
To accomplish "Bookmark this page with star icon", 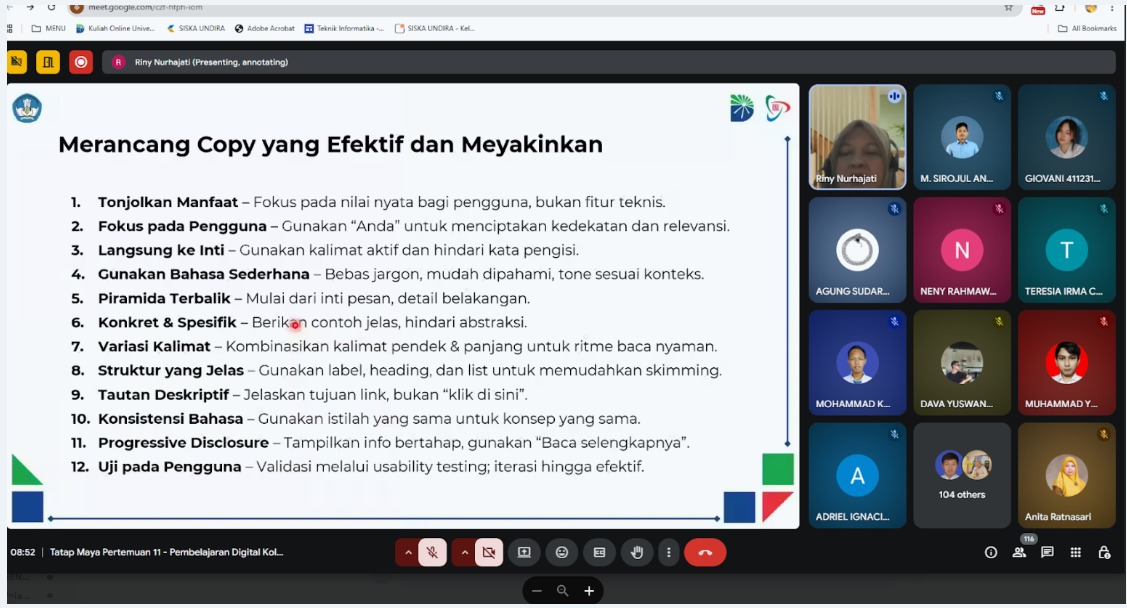I will [1008, 7].
